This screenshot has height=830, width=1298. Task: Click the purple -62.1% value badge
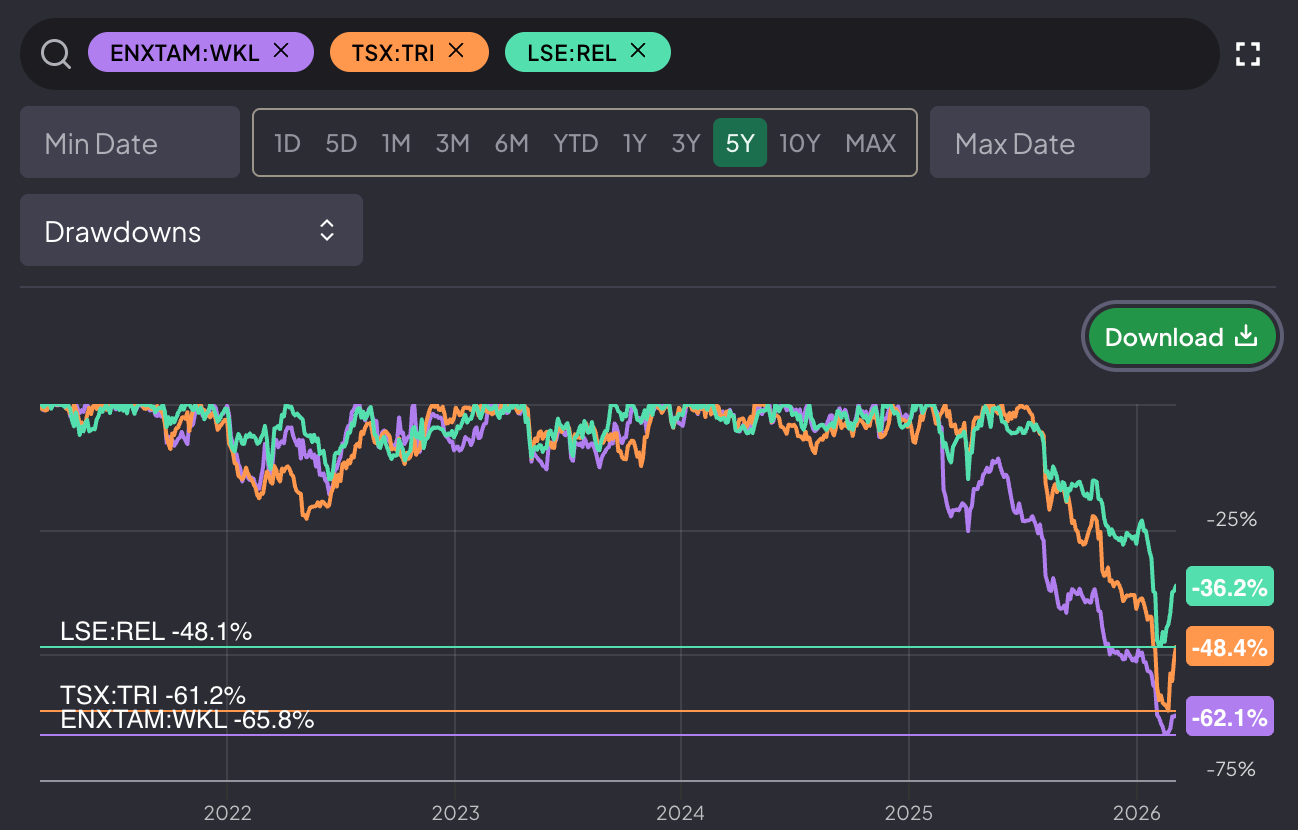[x=1229, y=716]
